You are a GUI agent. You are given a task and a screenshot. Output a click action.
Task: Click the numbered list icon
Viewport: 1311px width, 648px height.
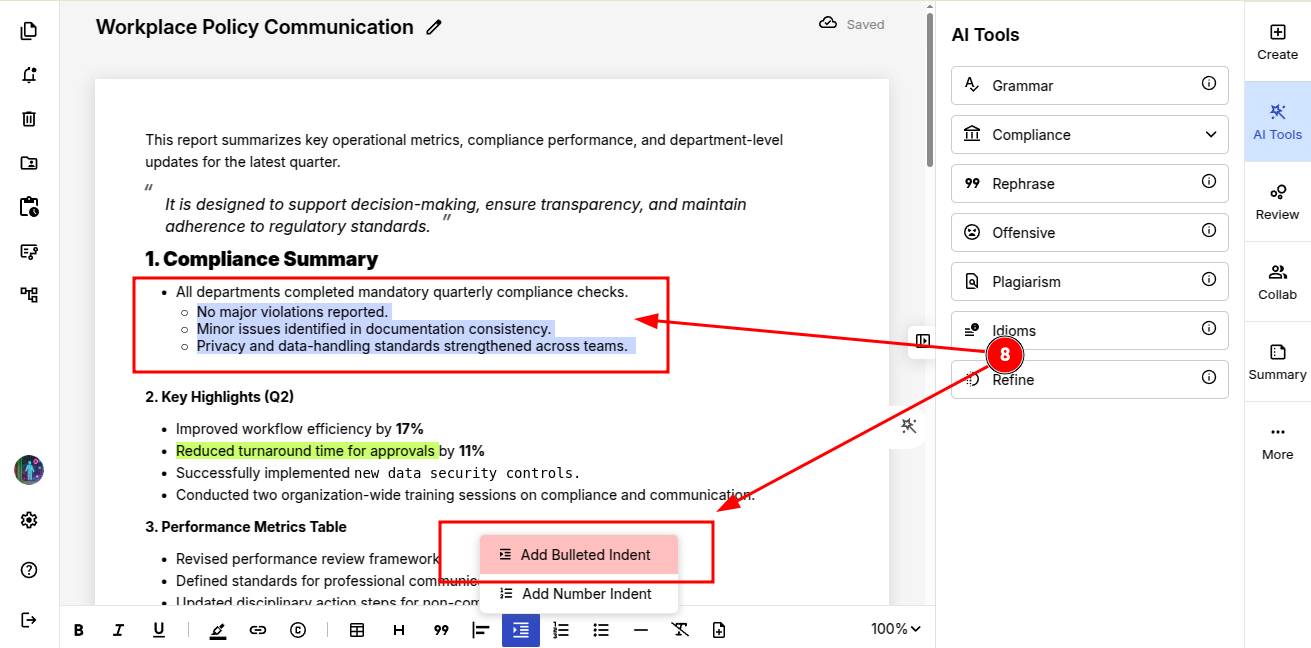(x=561, y=630)
